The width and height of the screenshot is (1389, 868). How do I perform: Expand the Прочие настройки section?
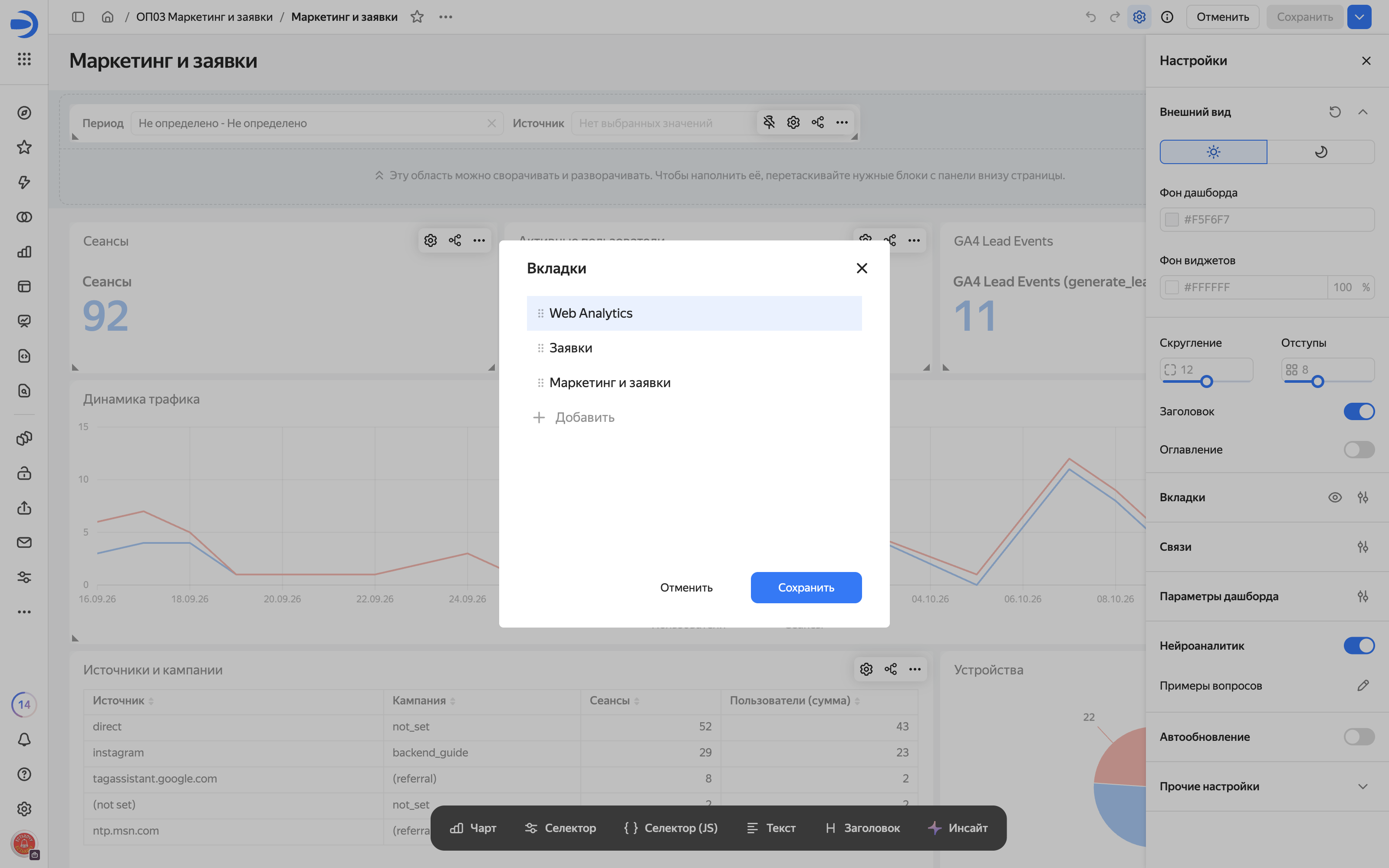(1363, 786)
